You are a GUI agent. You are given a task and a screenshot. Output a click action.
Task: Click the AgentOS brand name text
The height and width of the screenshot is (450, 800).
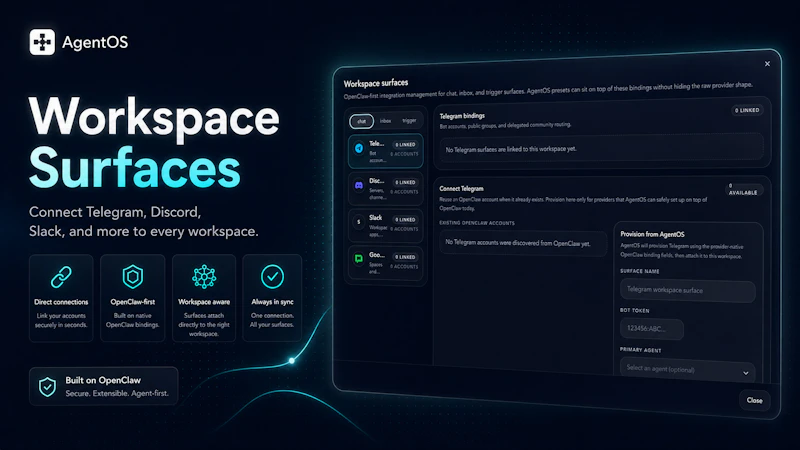(x=95, y=42)
